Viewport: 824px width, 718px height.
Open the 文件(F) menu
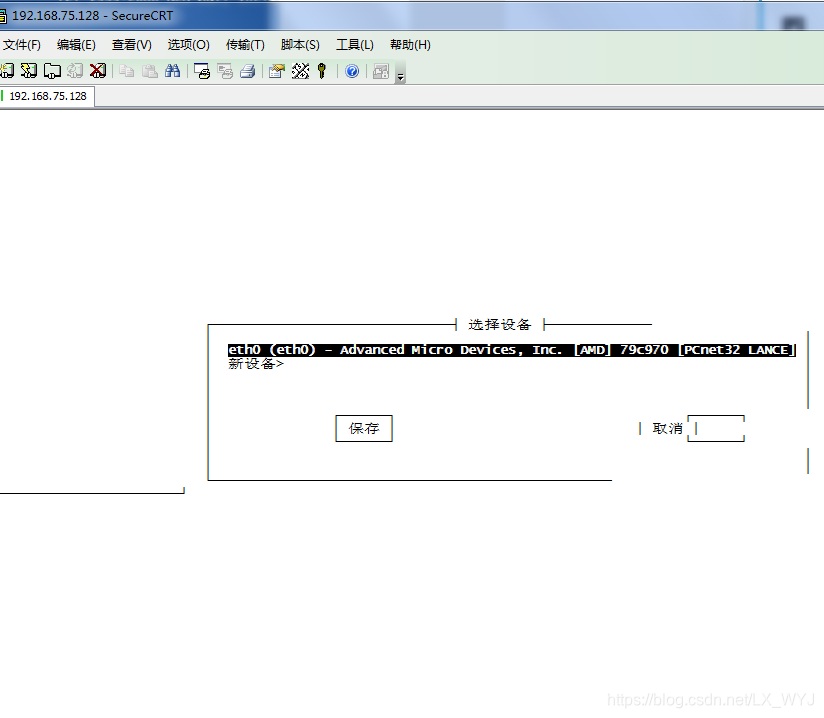pos(22,45)
